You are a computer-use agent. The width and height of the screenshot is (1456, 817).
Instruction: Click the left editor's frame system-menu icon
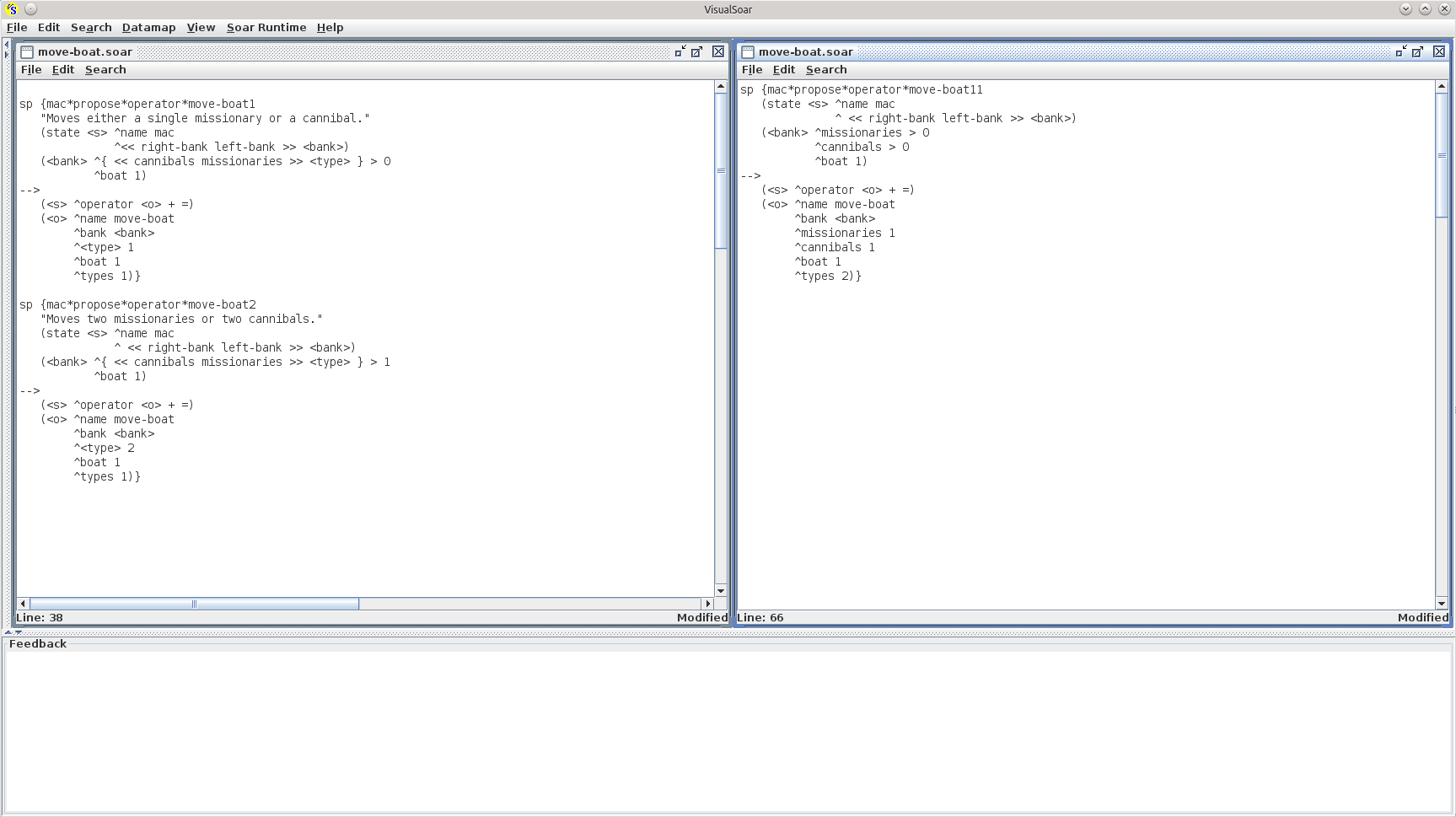click(26, 51)
